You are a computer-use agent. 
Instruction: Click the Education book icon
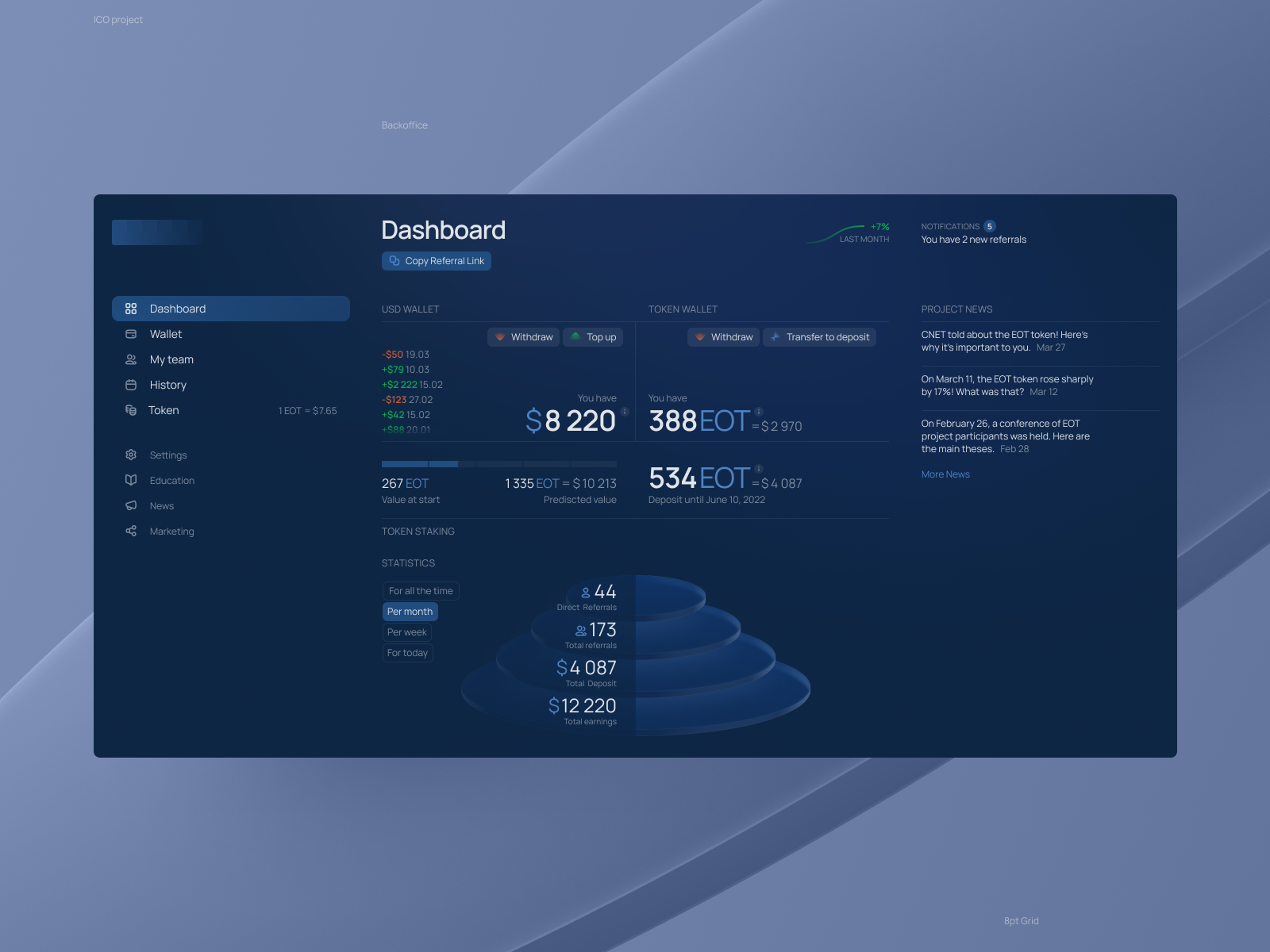[131, 480]
